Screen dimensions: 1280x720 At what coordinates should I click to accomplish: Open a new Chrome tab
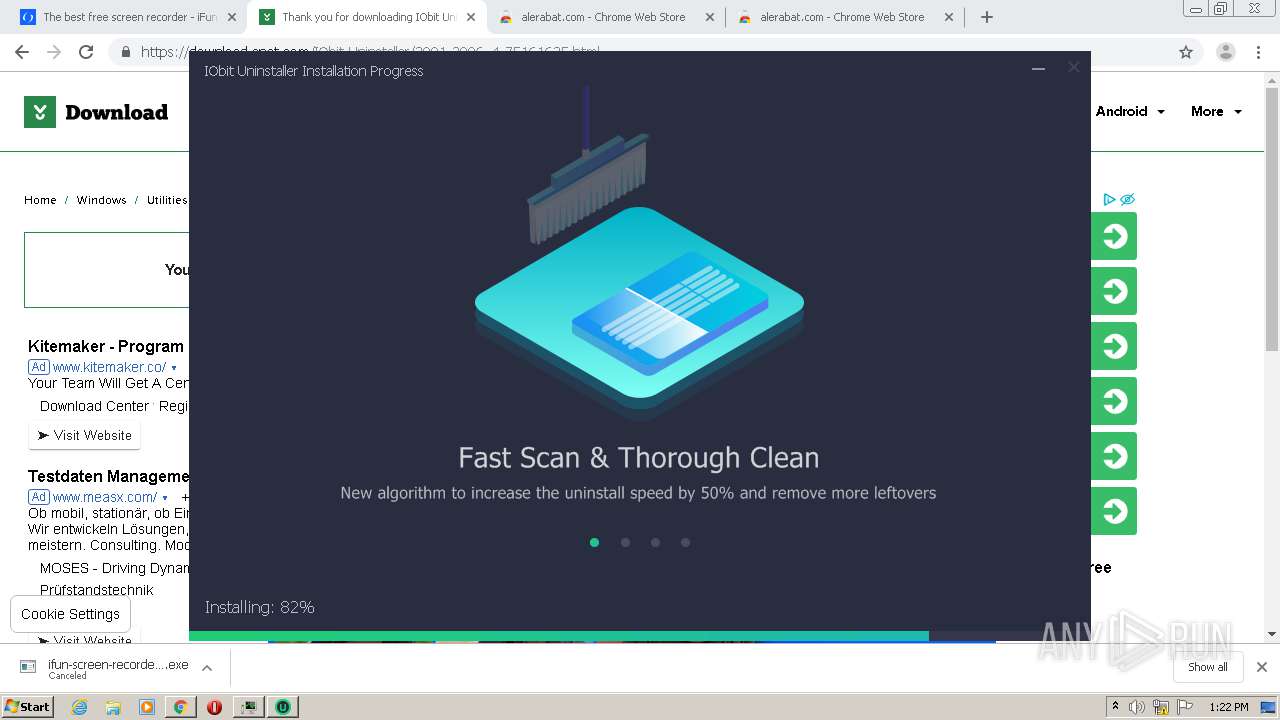[x=987, y=17]
